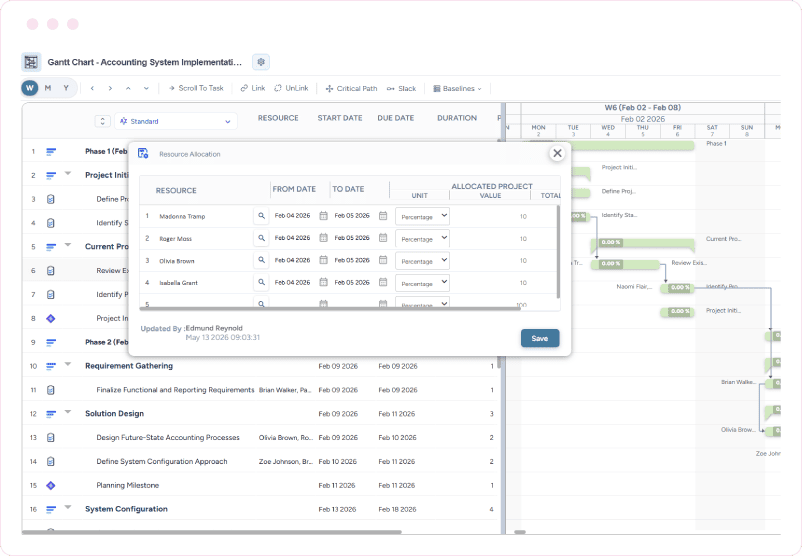Click the RESOURCE column header in grid
This screenshot has height=556, width=802.
click(x=278, y=118)
